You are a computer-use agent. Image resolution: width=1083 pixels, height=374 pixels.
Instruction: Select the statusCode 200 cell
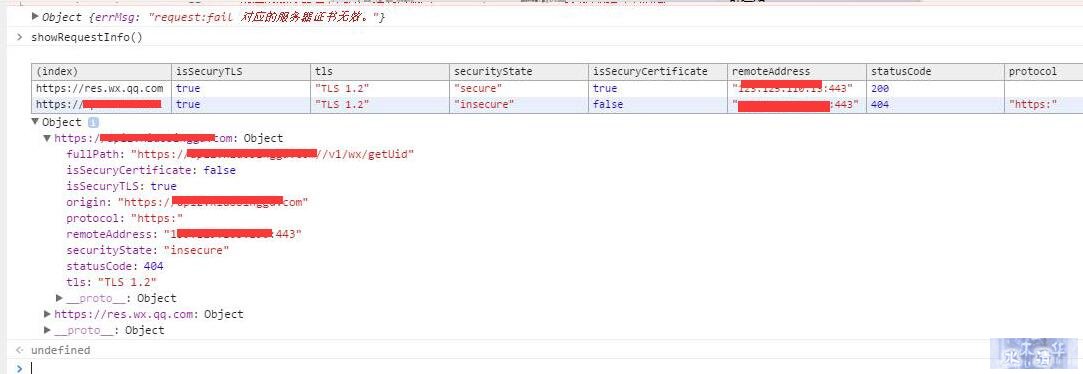(x=936, y=88)
